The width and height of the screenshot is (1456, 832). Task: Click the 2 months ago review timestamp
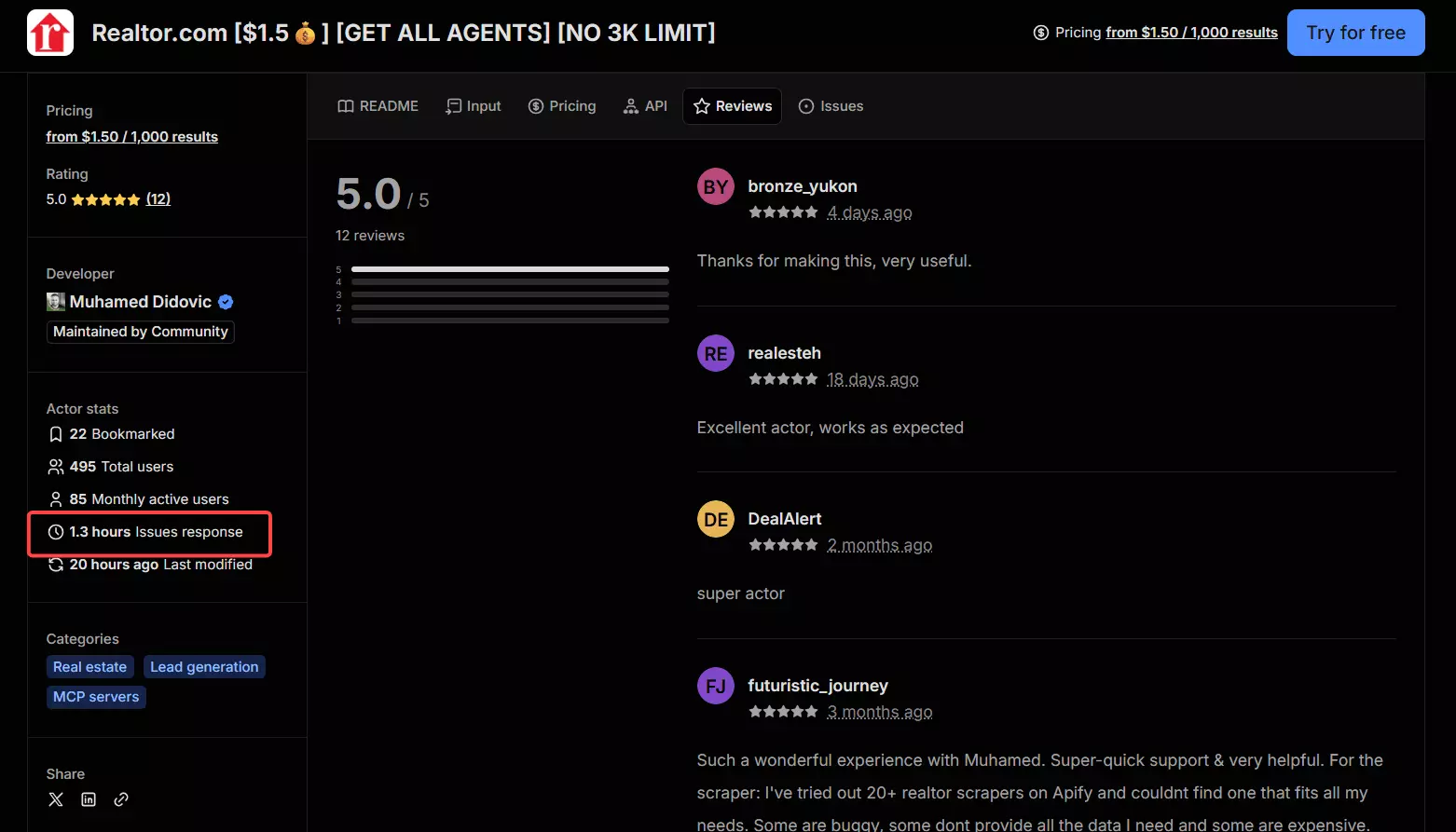pos(880,545)
